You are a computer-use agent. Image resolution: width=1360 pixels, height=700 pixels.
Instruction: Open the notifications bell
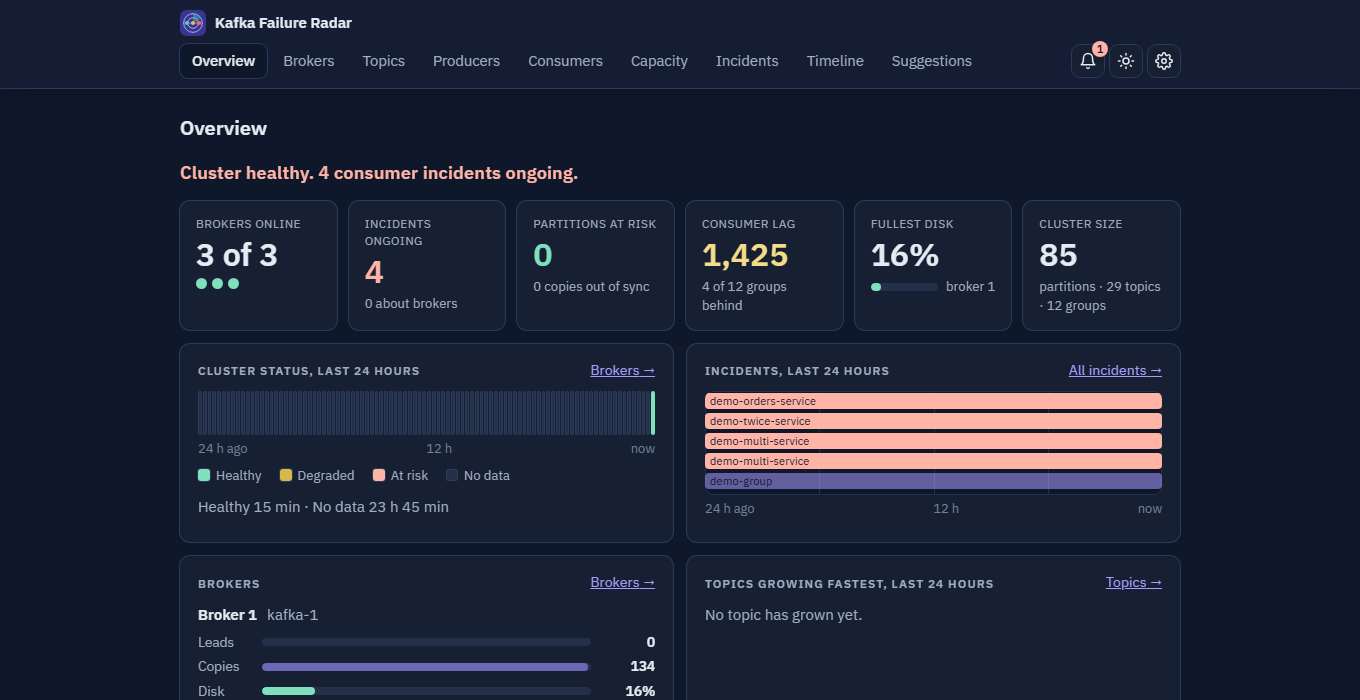[1088, 61]
